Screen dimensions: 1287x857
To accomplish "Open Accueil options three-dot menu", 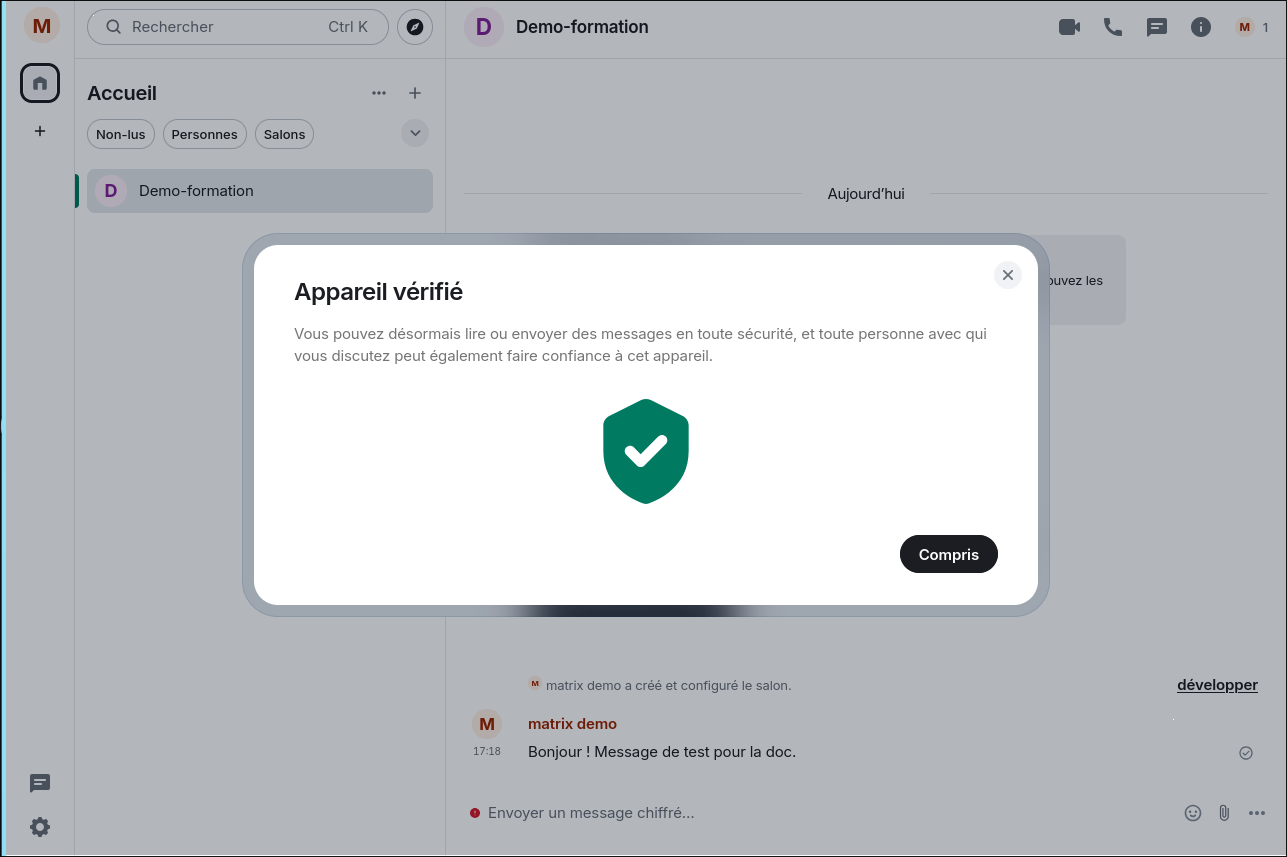I will [379, 93].
